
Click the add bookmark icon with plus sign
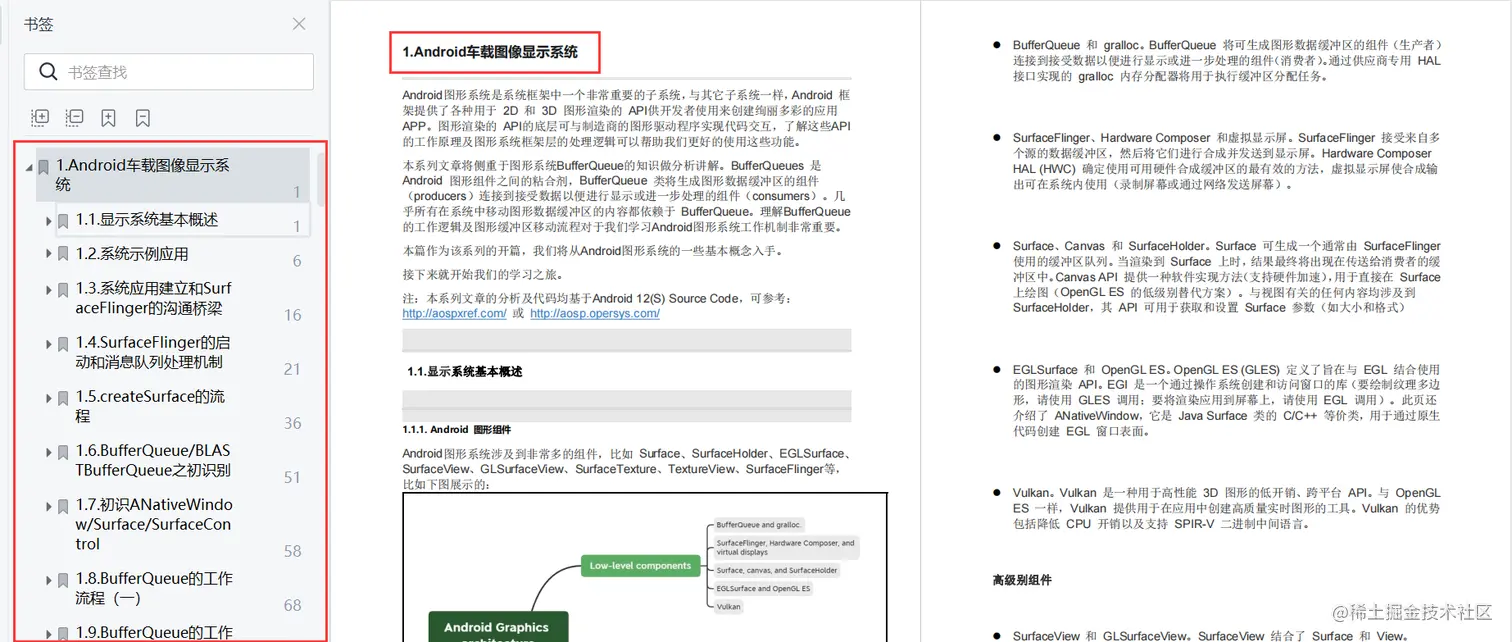(x=108, y=117)
